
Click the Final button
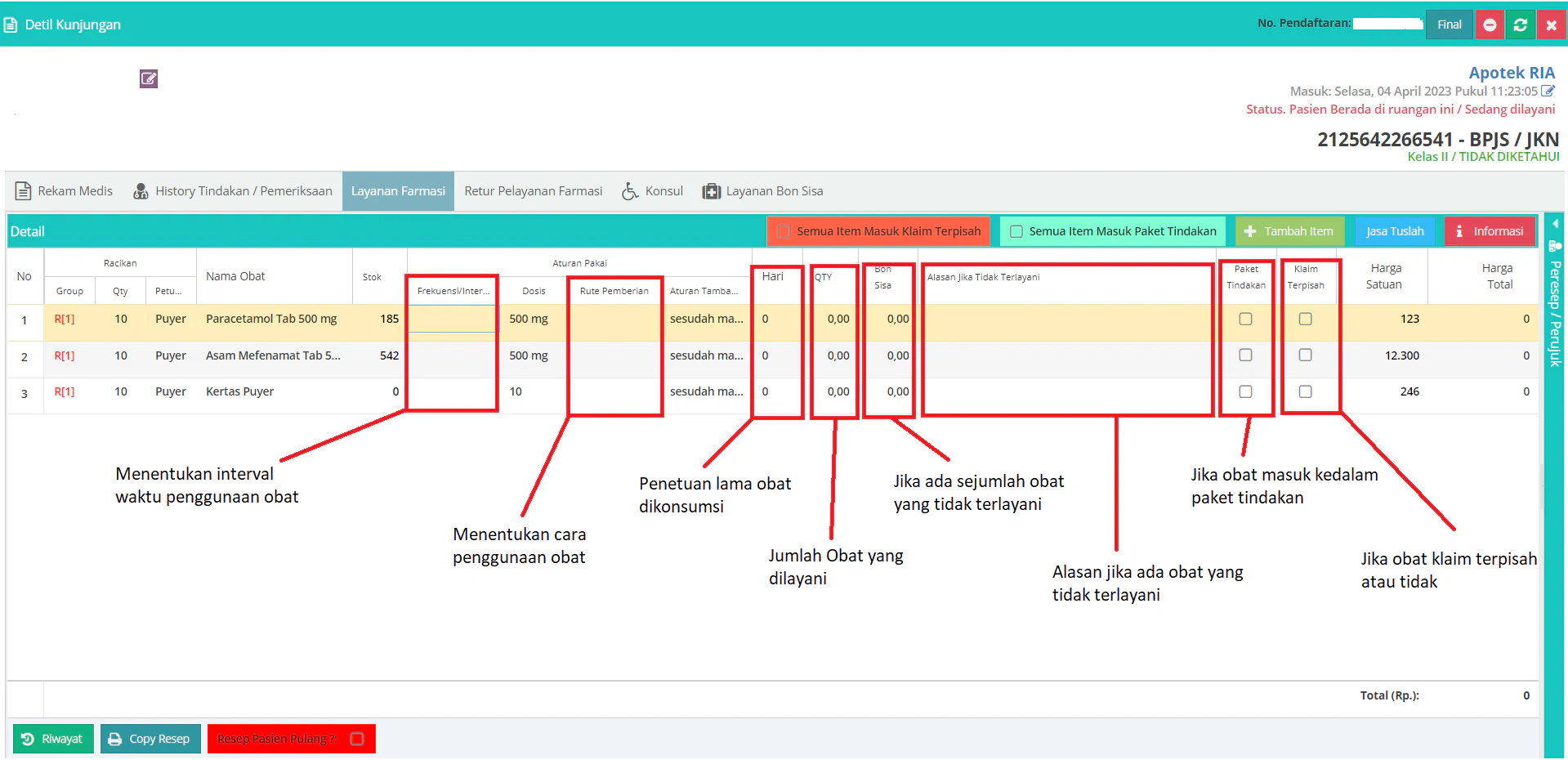tap(1449, 25)
